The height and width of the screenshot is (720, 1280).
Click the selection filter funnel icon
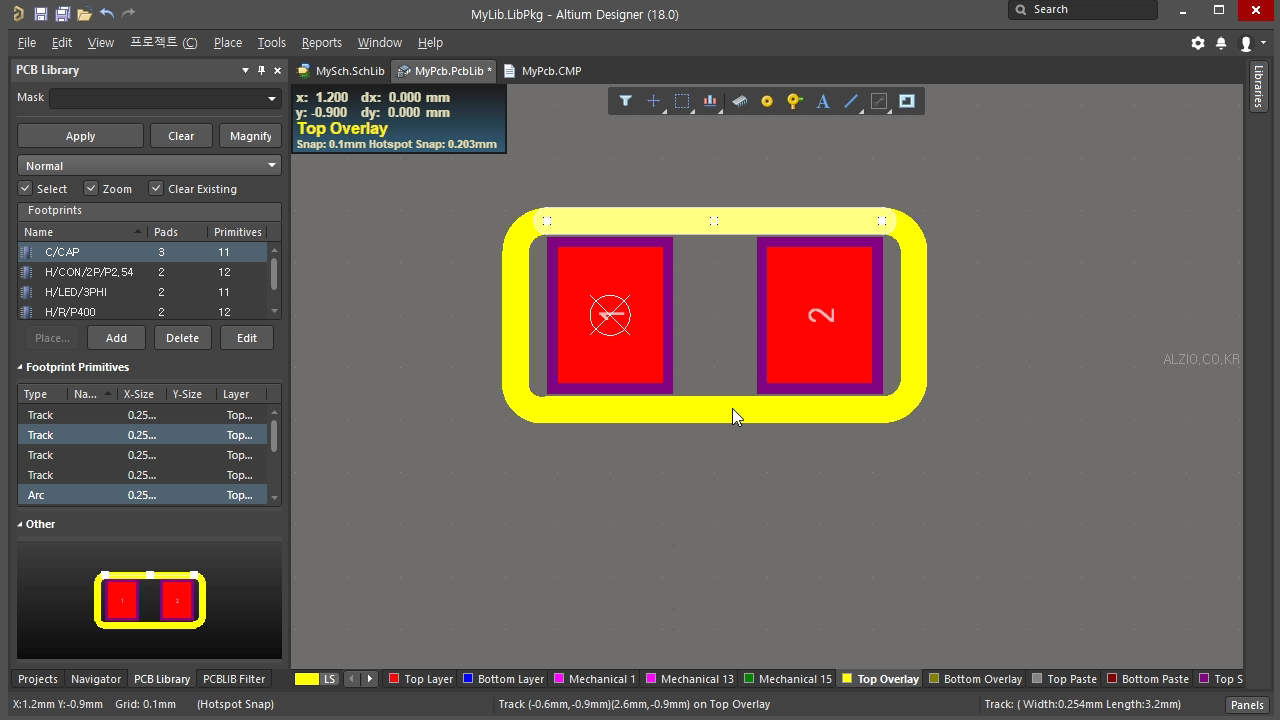point(625,101)
